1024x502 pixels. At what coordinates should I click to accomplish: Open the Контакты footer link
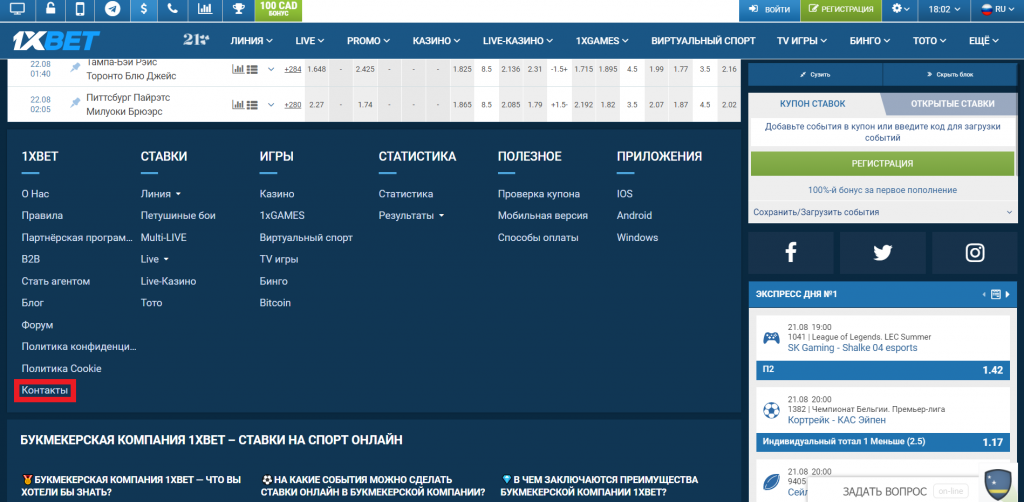coord(44,390)
